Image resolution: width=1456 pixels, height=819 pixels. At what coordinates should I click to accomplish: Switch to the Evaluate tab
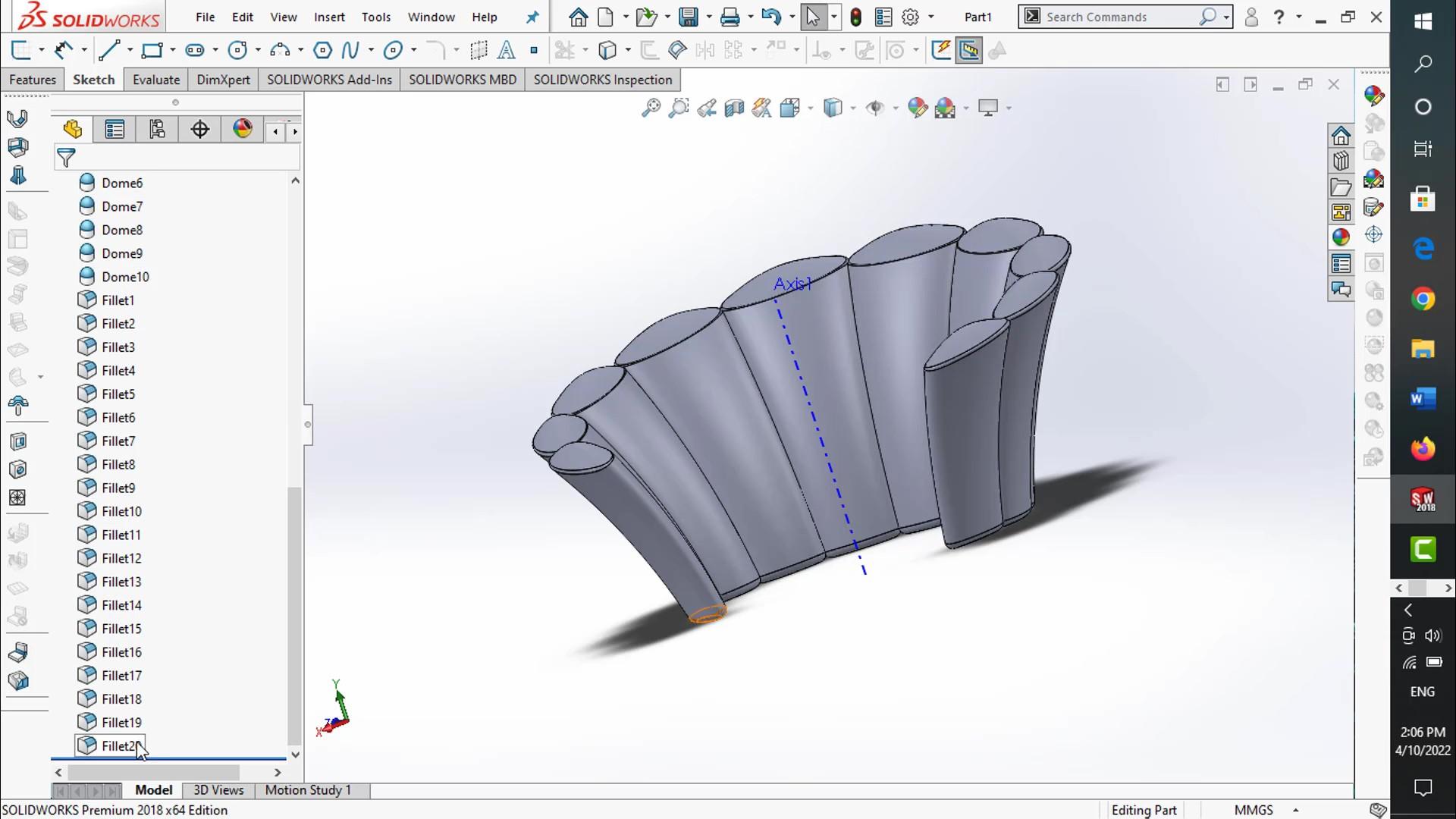(x=156, y=80)
